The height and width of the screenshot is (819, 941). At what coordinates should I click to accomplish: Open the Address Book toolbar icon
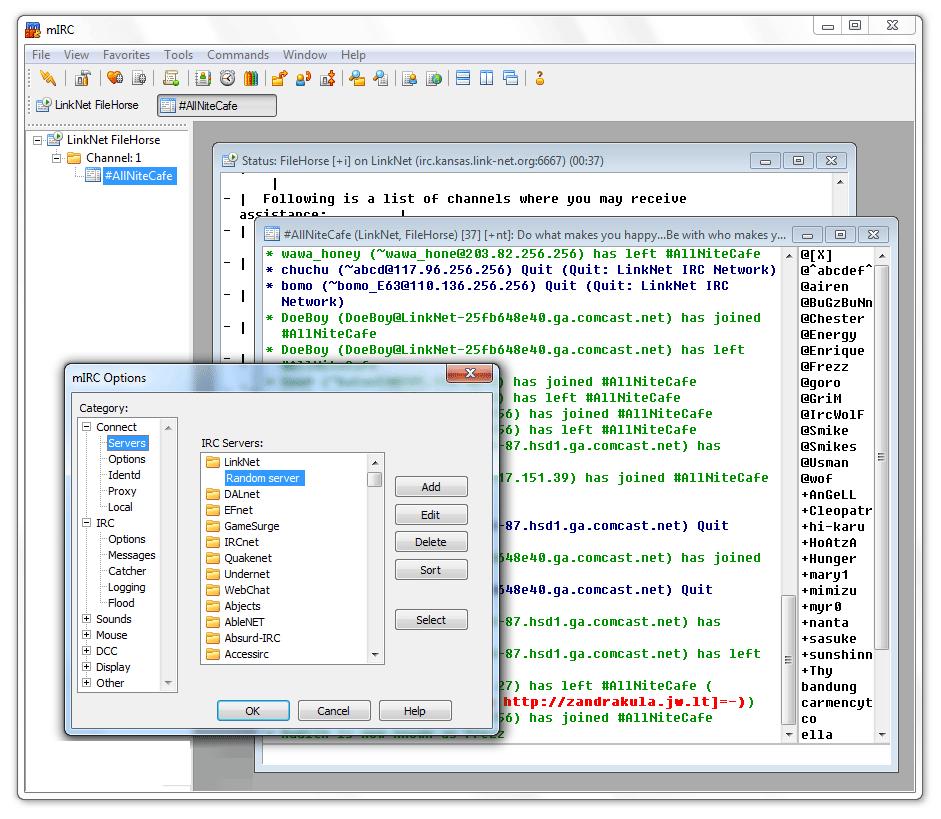pos(203,78)
